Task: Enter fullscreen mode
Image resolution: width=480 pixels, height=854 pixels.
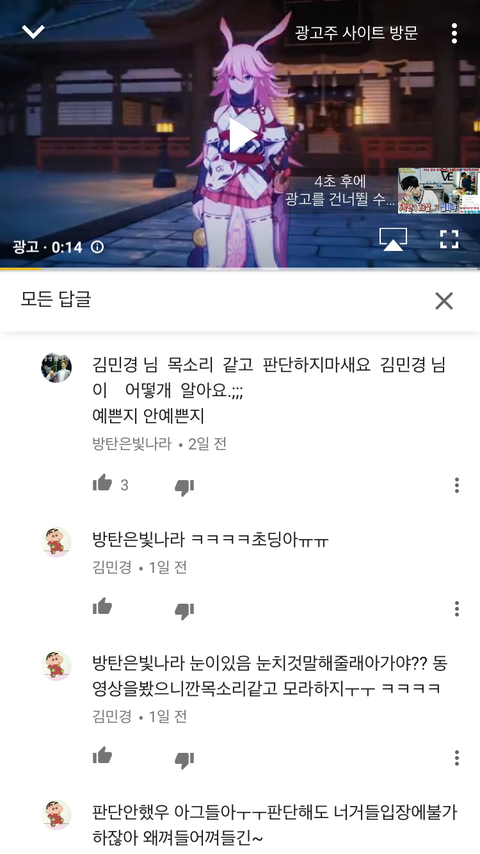Action: (449, 239)
